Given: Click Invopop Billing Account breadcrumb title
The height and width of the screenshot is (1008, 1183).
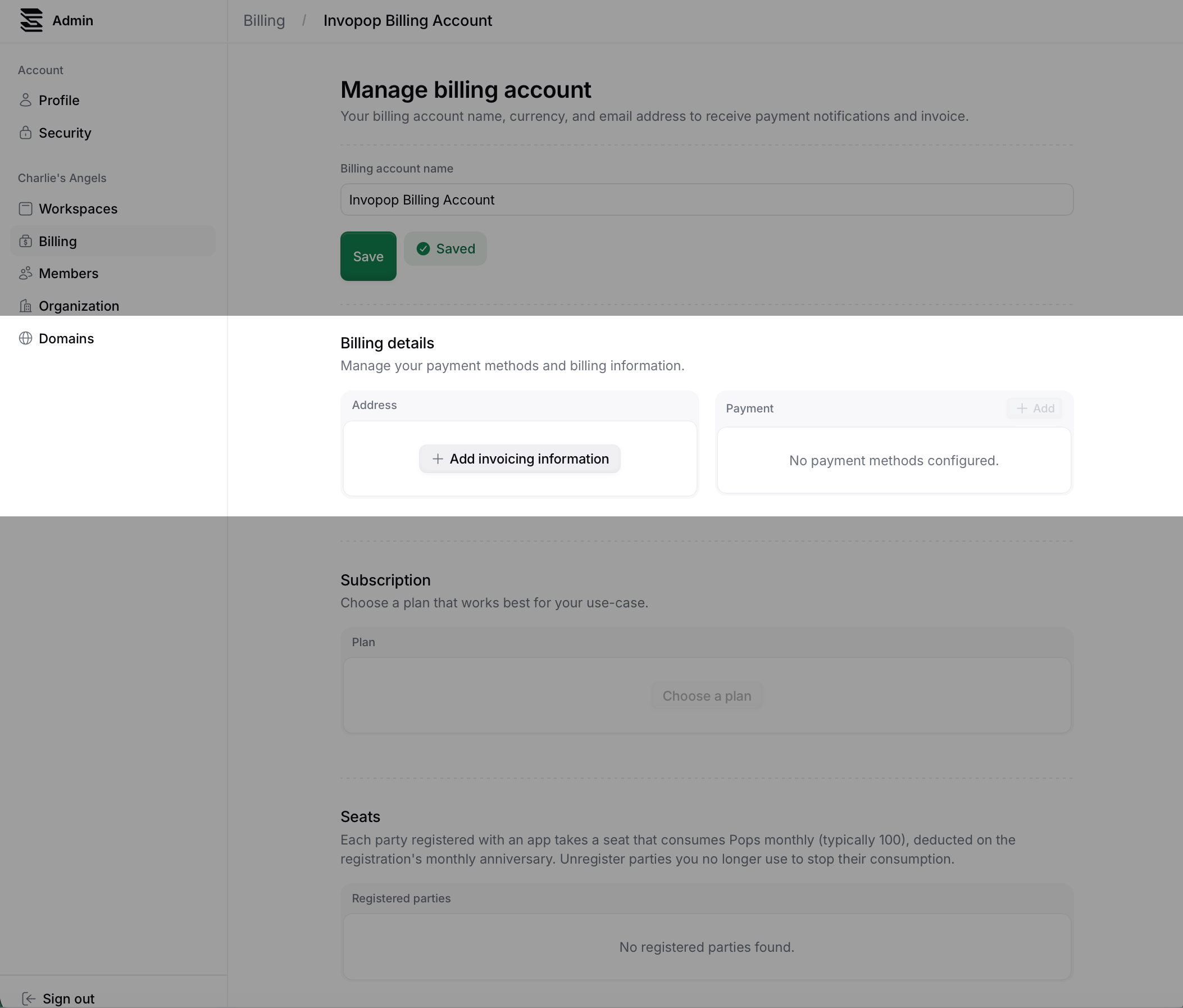Looking at the screenshot, I should tap(408, 21).
